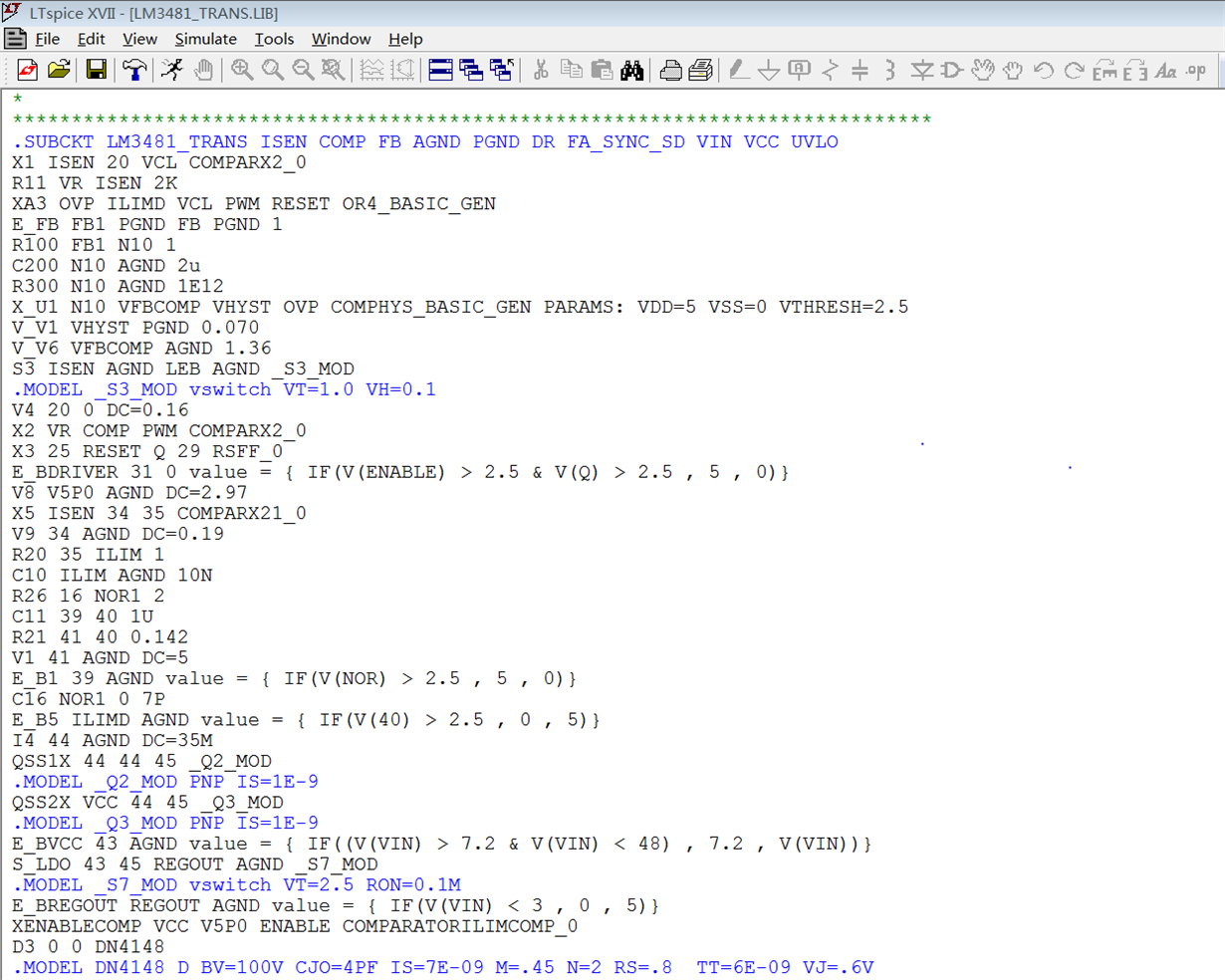The width and height of the screenshot is (1225, 980).
Task: Click the Pick Visible Traces icon
Action: coord(402,70)
